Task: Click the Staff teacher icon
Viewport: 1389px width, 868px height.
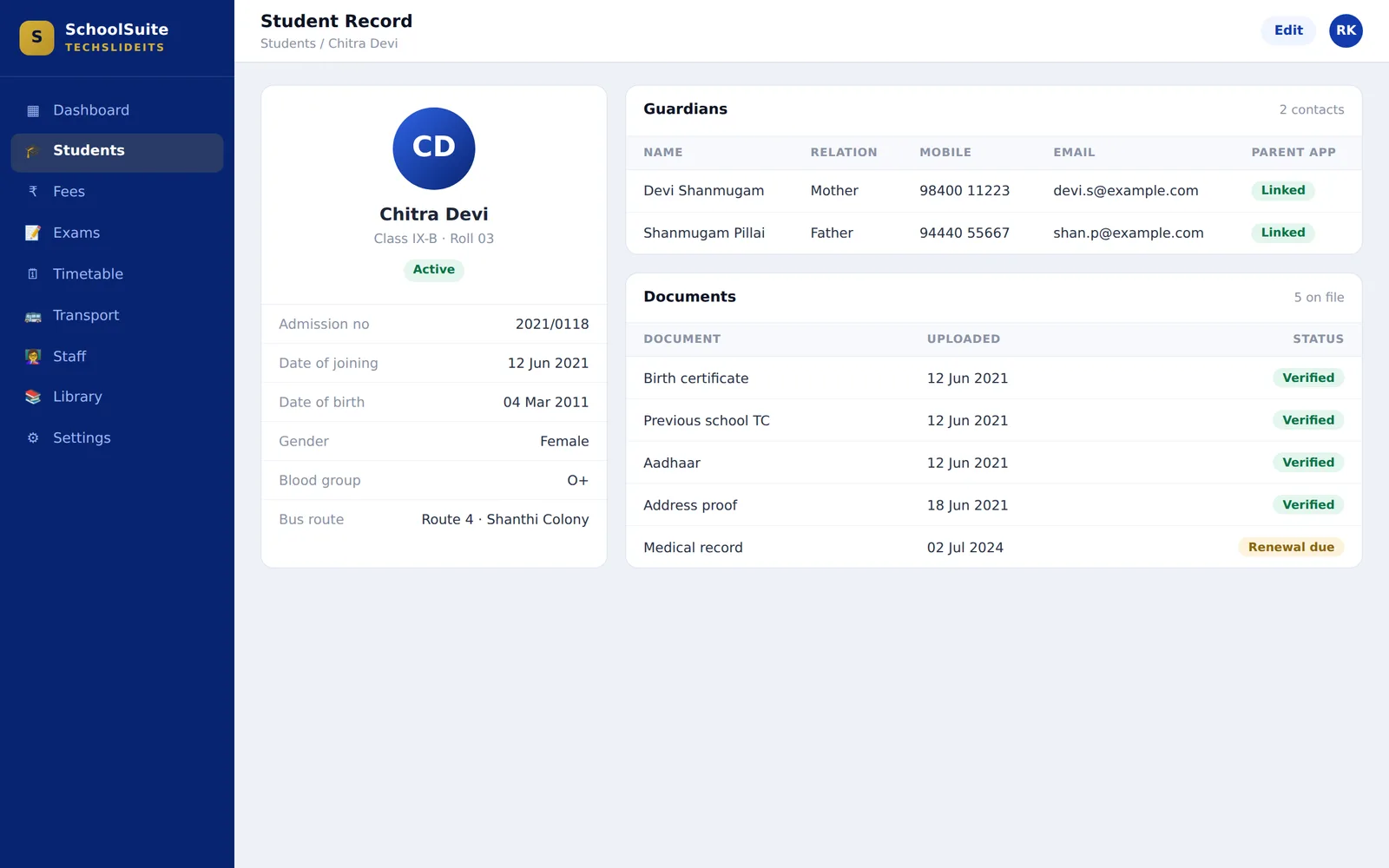Action: tap(33, 357)
